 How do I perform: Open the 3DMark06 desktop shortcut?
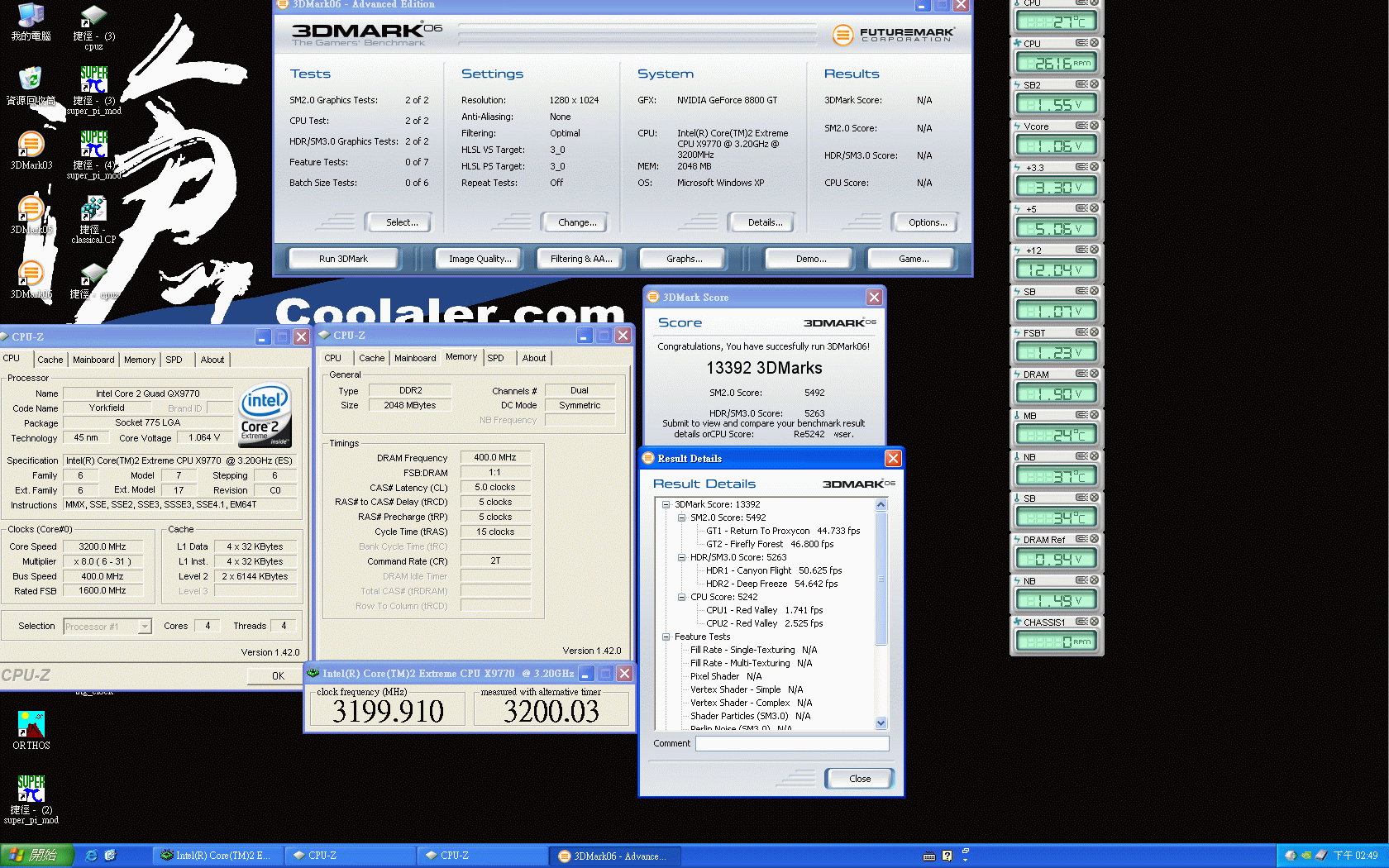coord(31,279)
